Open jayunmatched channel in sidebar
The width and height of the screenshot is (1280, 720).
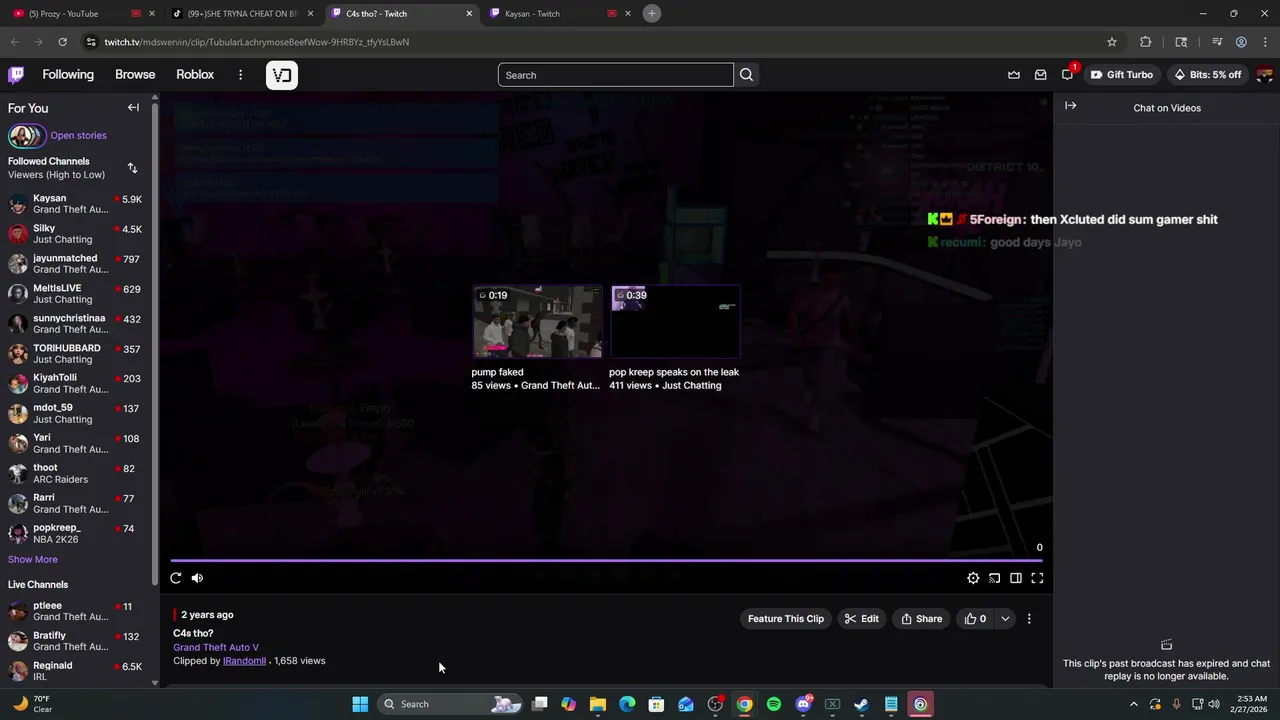click(75, 264)
